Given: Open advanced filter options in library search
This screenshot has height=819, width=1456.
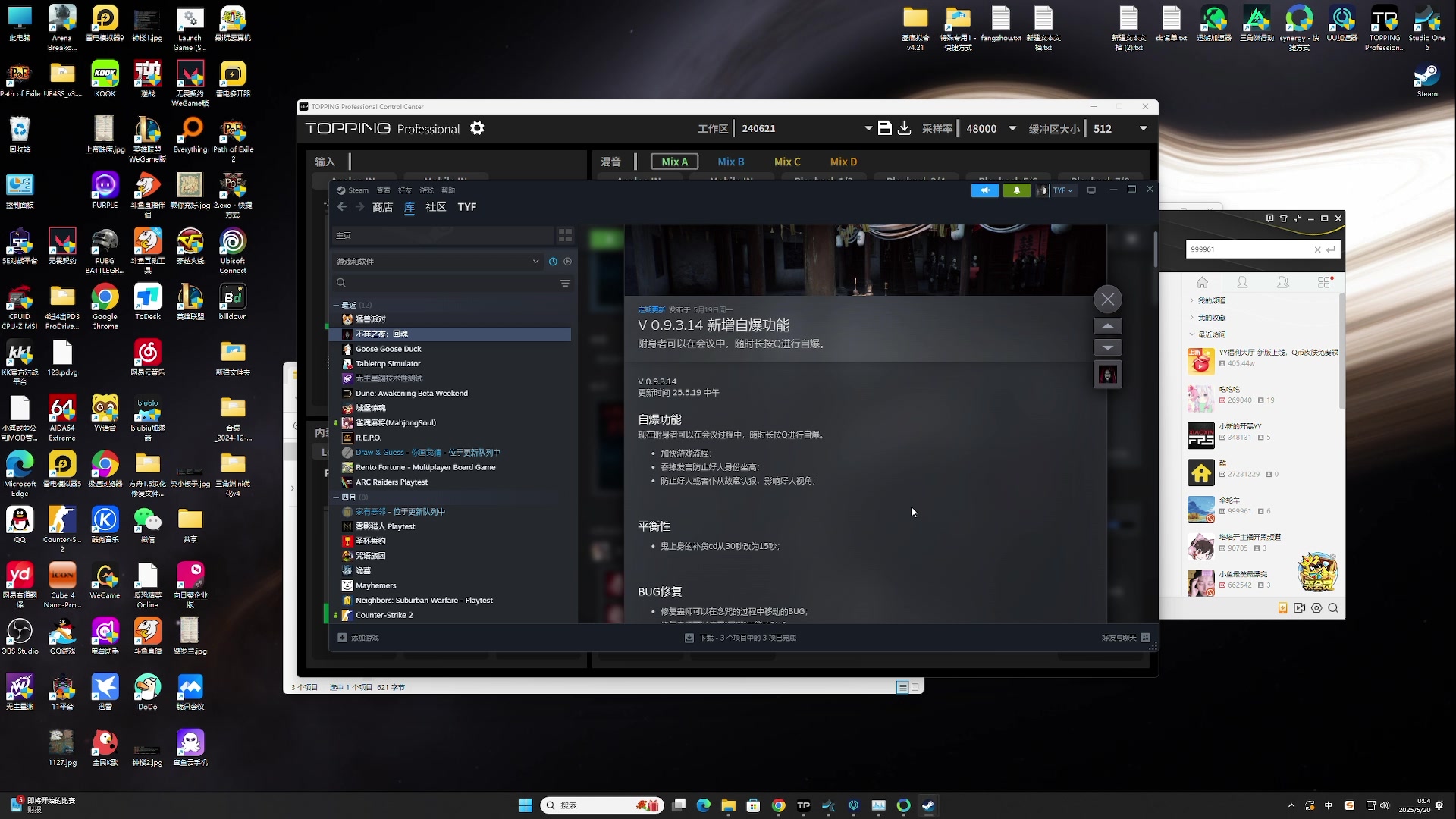Looking at the screenshot, I should pos(565,283).
